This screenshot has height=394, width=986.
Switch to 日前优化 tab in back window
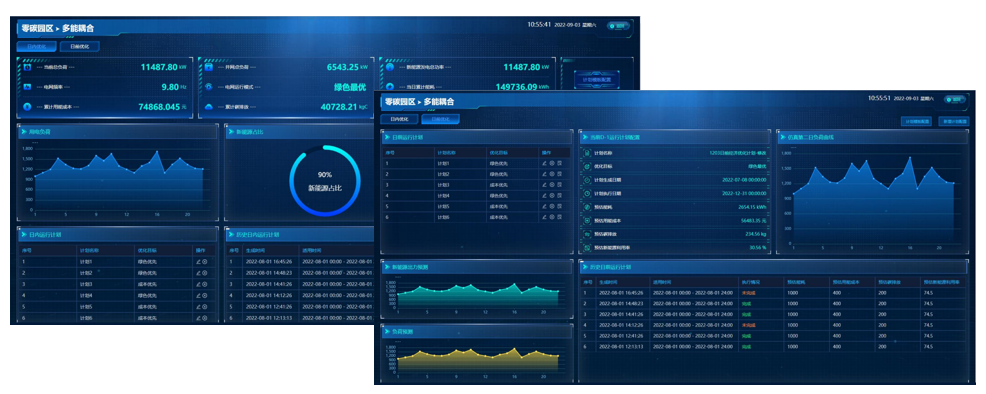(79, 47)
